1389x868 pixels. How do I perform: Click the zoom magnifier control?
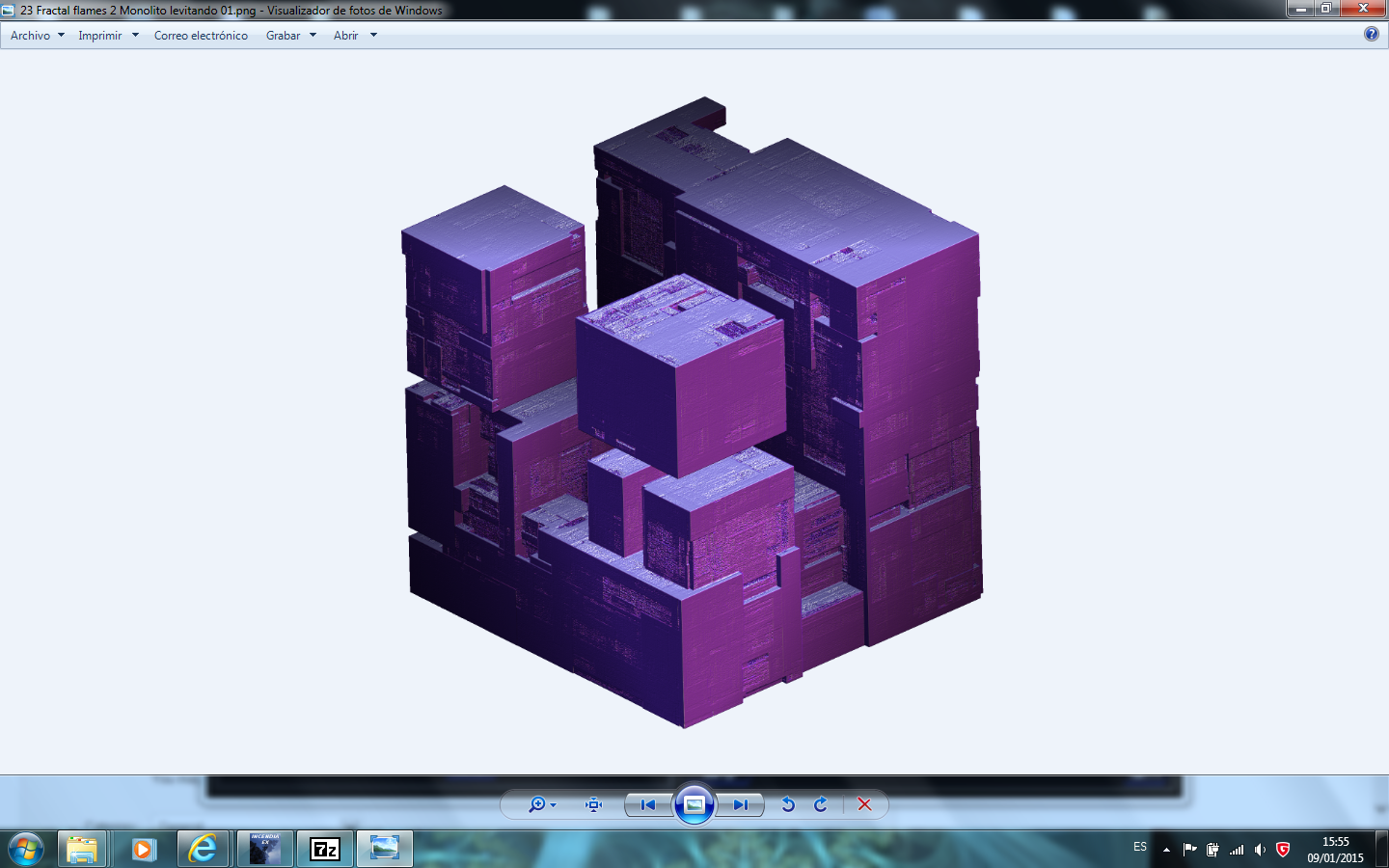point(542,804)
